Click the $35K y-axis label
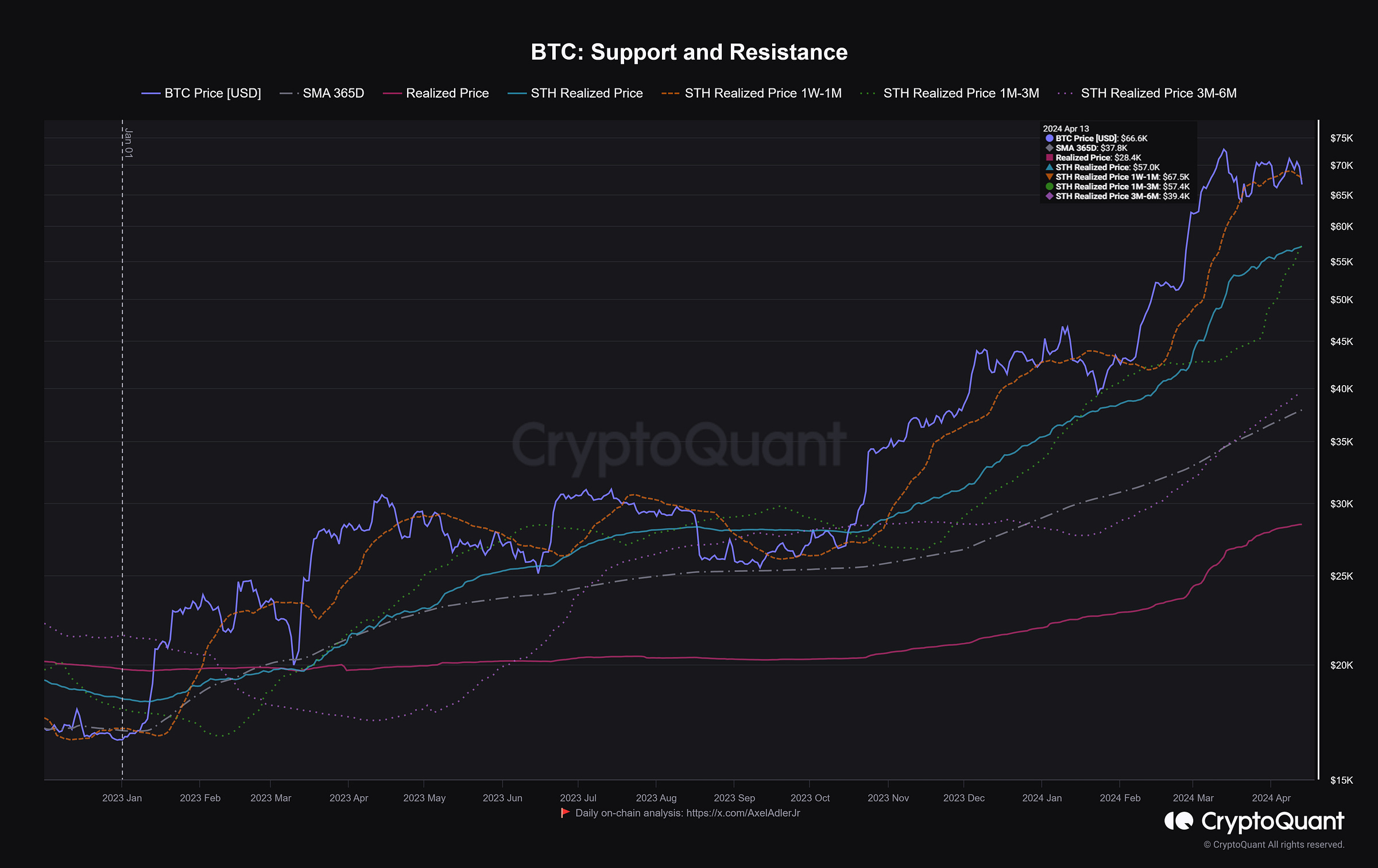 coord(1341,441)
